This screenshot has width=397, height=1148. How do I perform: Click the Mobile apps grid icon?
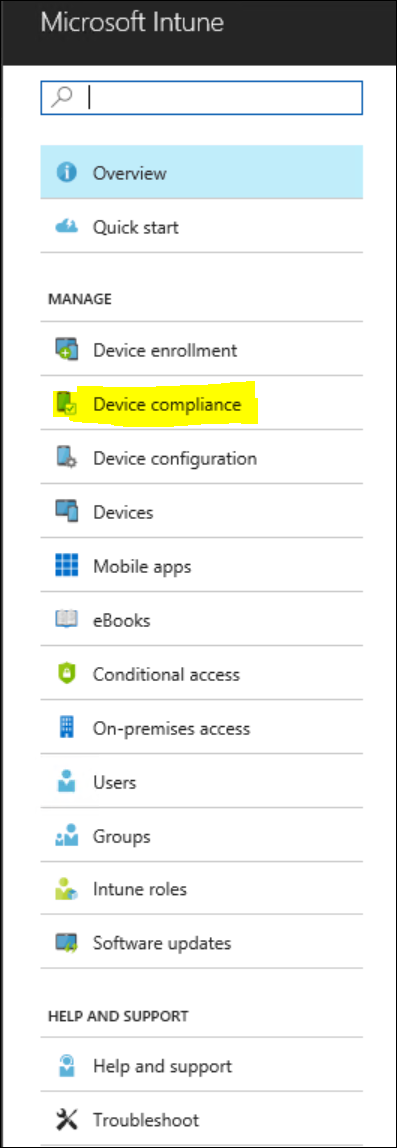(x=67, y=566)
